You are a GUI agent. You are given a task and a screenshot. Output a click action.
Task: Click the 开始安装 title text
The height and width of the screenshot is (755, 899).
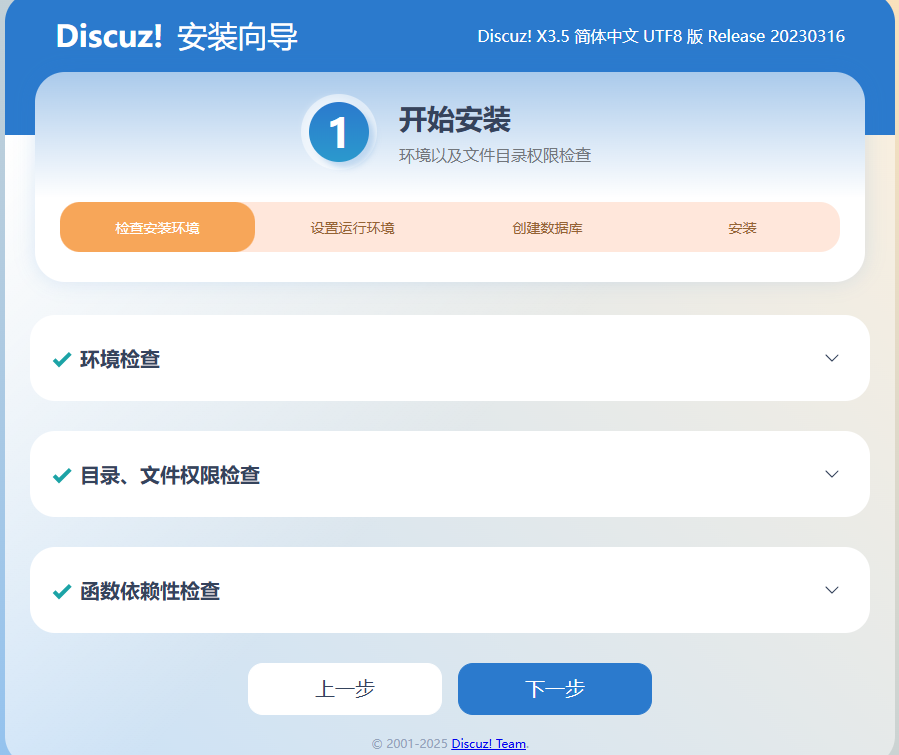(x=455, y=120)
